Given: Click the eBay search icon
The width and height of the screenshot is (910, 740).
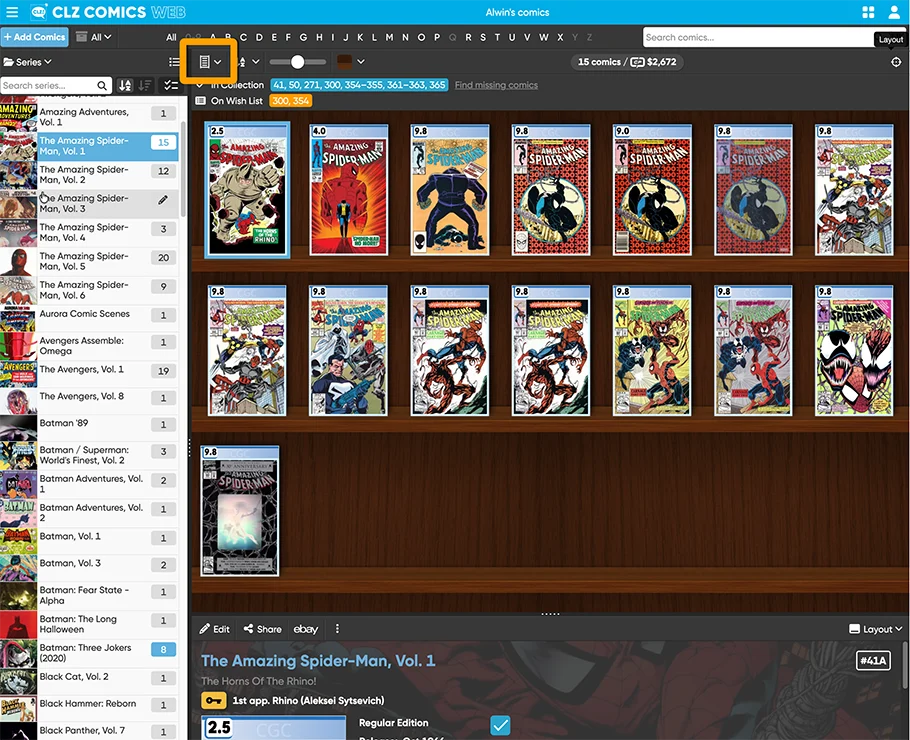Looking at the screenshot, I should pos(305,629).
